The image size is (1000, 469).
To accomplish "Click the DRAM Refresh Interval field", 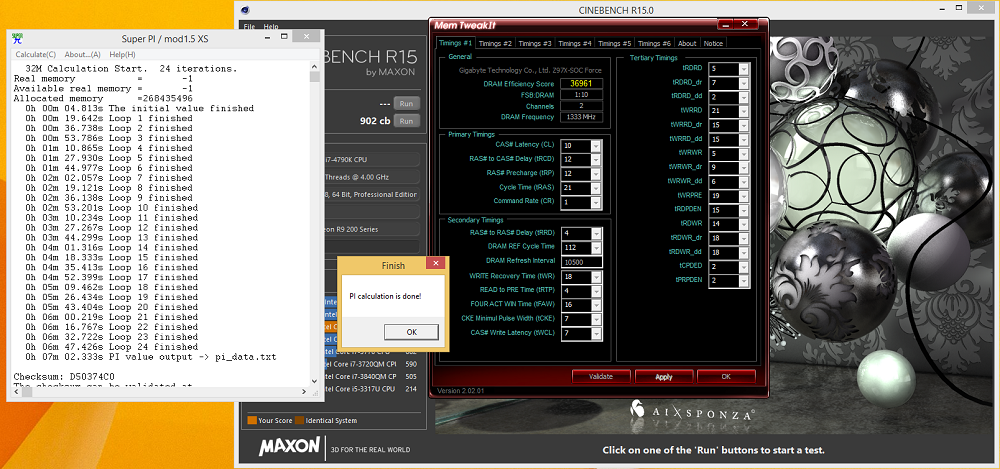I will coord(581,262).
